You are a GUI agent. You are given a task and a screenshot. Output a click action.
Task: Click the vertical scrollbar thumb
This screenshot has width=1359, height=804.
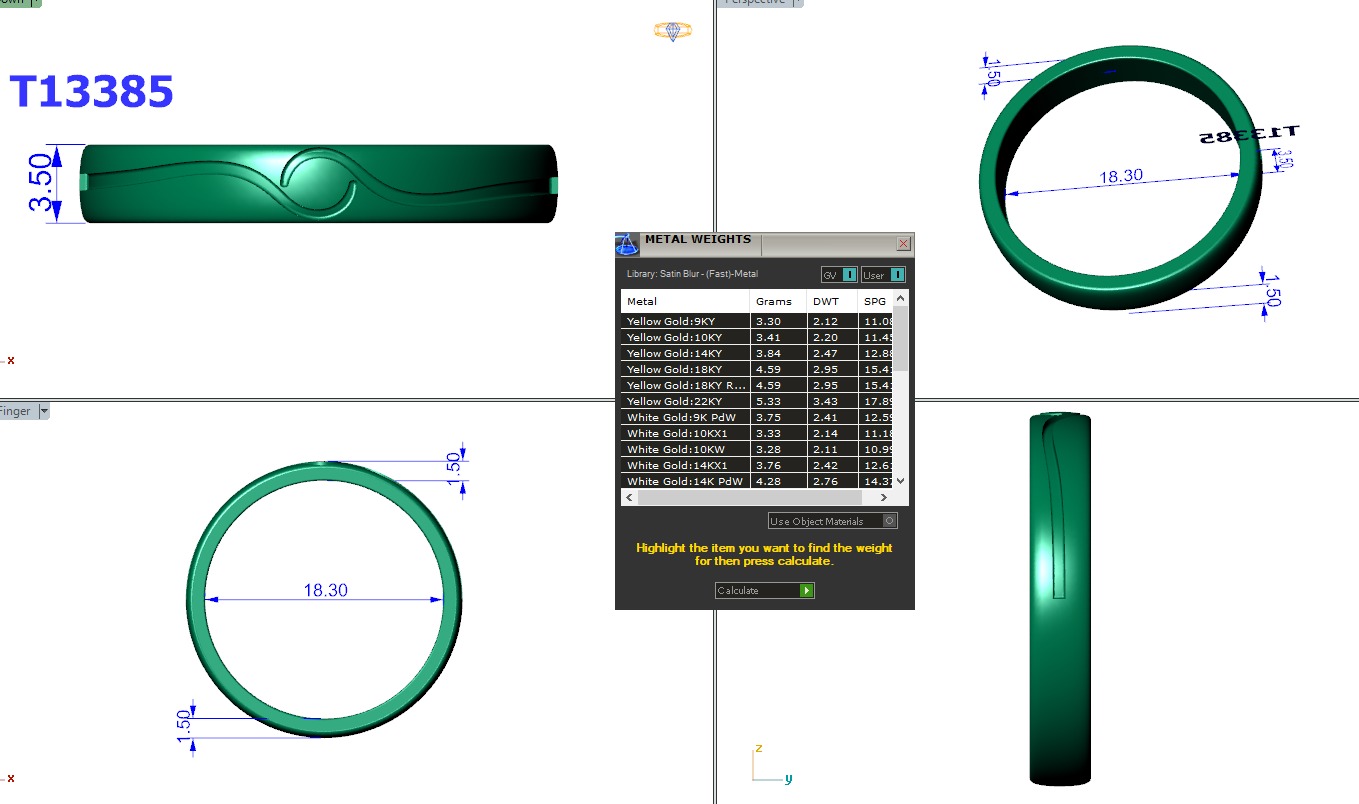pyautogui.click(x=900, y=337)
